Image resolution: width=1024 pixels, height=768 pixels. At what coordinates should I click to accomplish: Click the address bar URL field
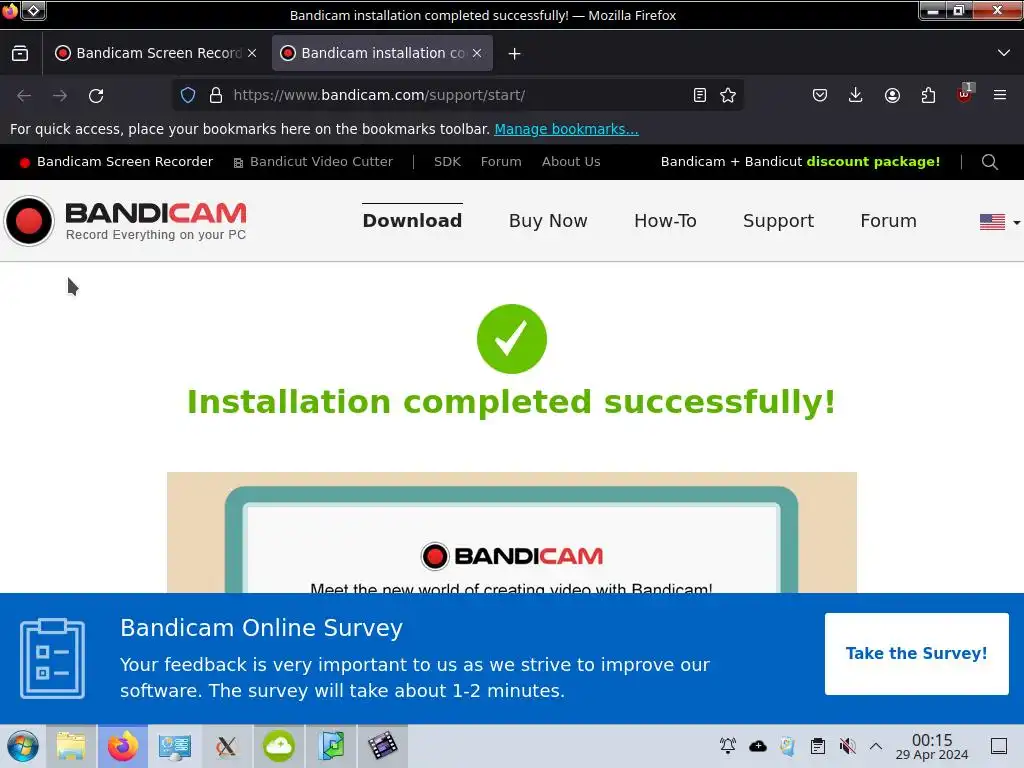click(x=457, y=95)
